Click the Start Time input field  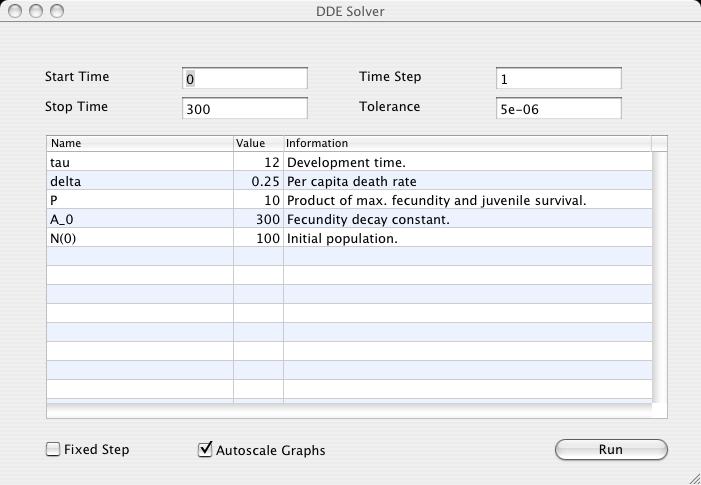coord(245,79)
